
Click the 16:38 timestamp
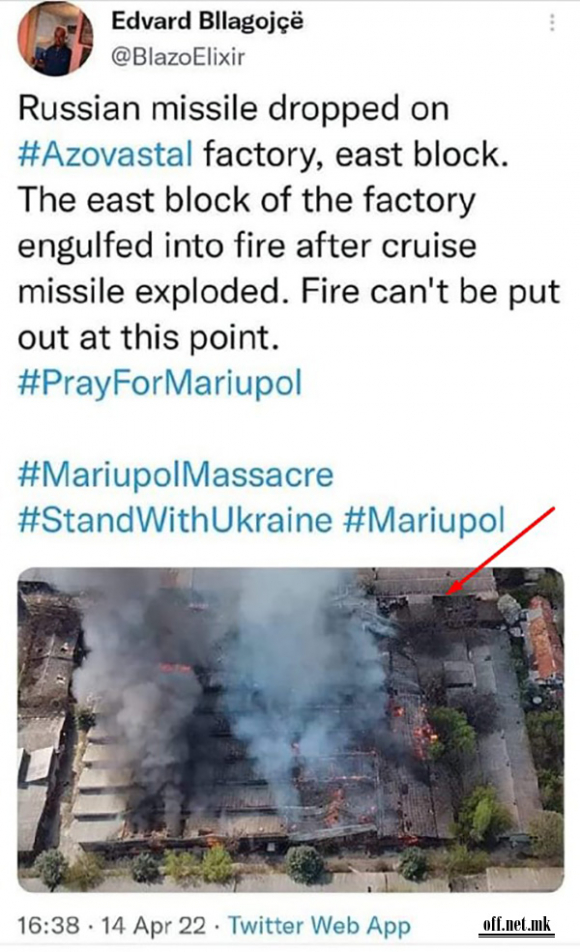(48, 926)
